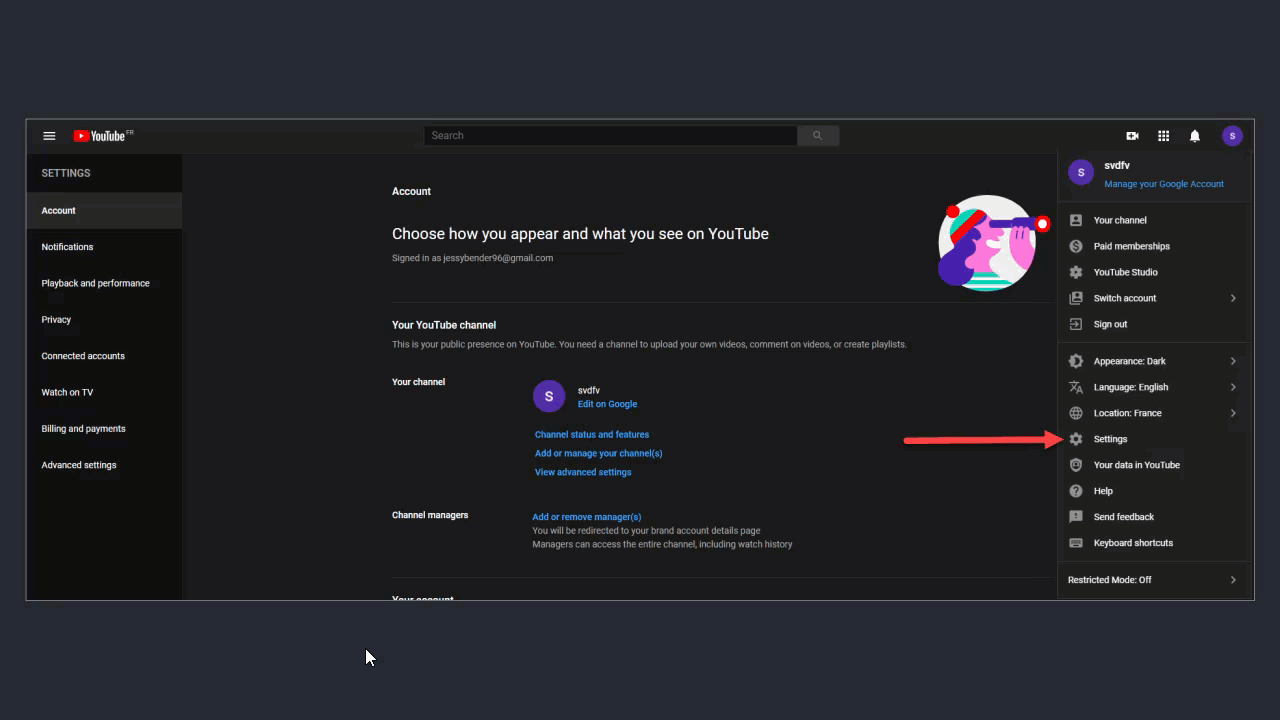Click the Location globe icon

[1076, 413]
